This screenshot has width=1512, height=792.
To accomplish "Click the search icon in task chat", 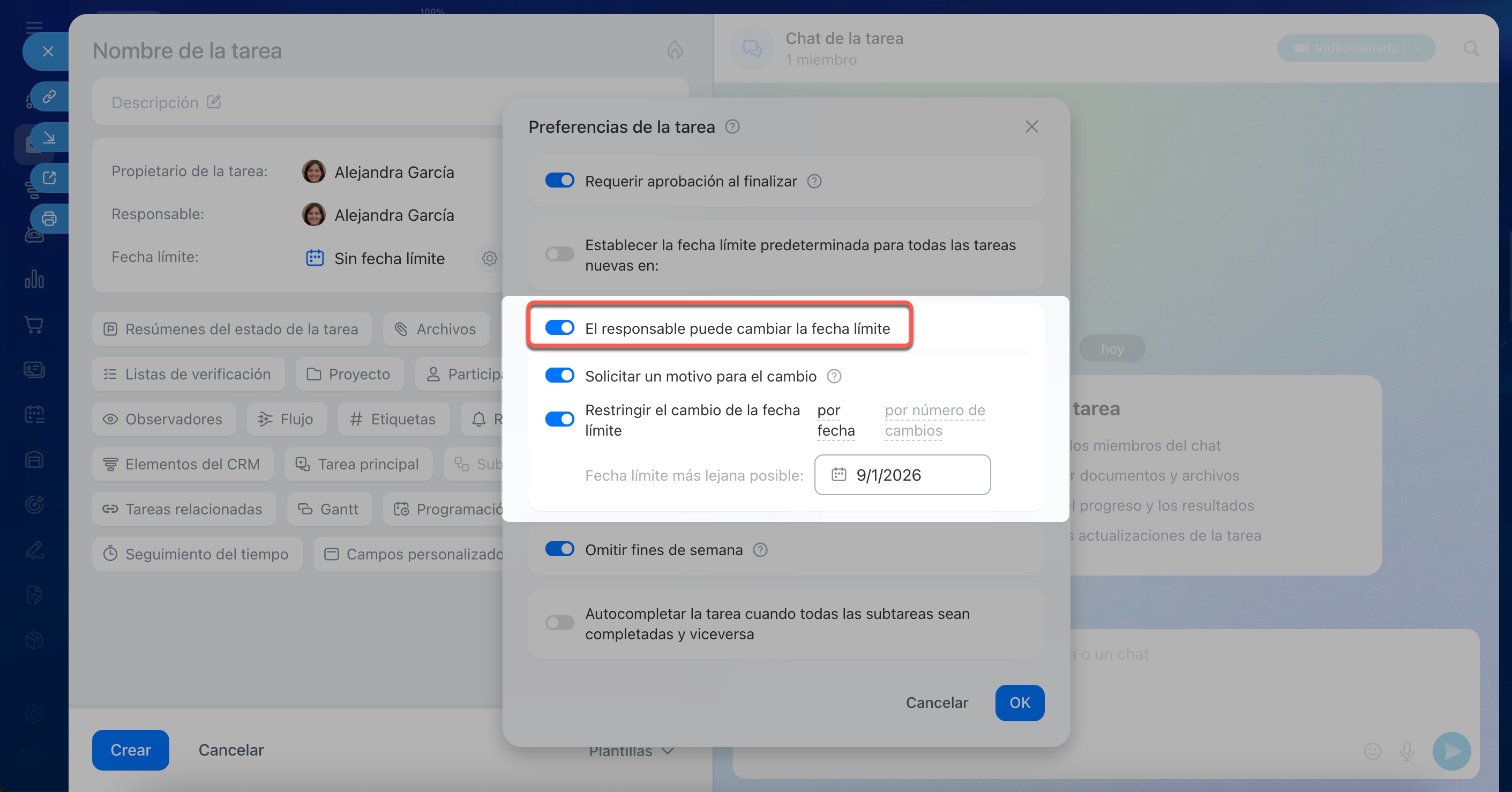I will (x=1470, y=48).
